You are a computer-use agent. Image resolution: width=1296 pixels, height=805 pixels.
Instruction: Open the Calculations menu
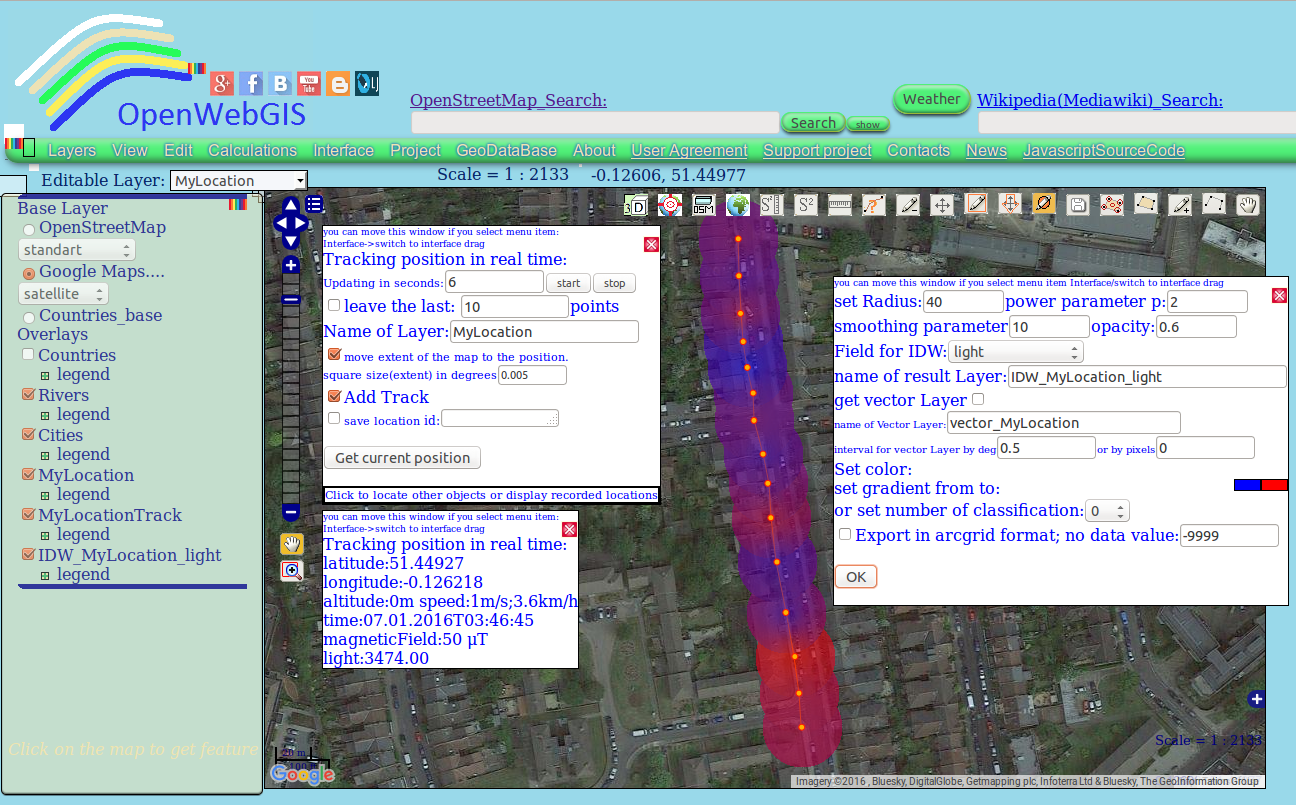pos(252,151)
